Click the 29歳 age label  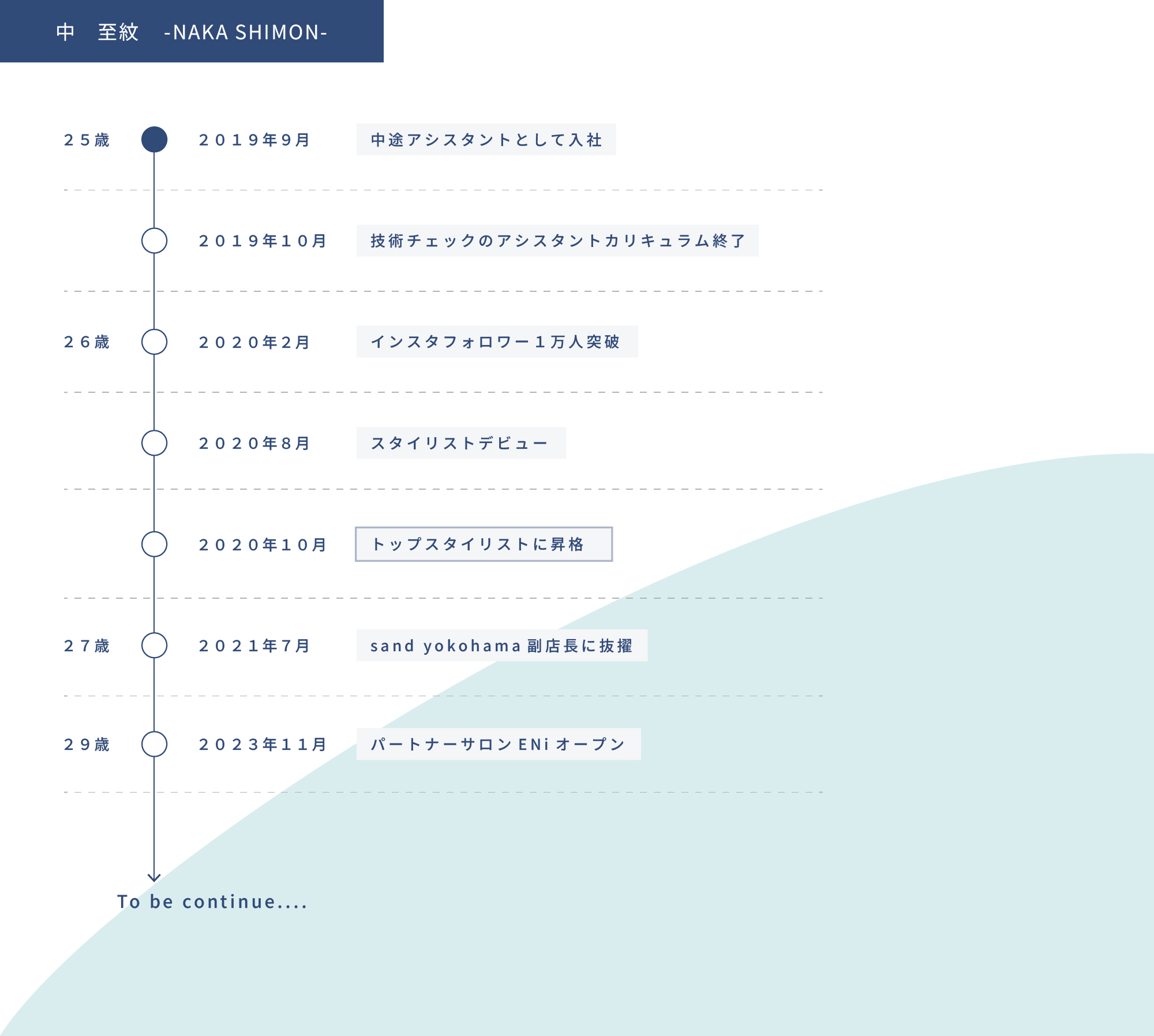click(x=87, y=745)
